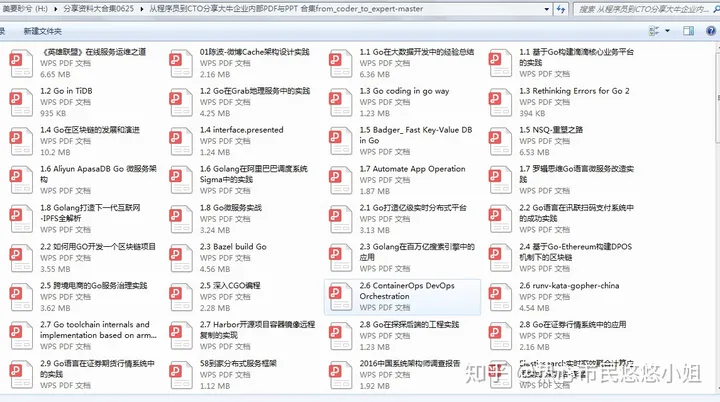Toggle the preview pane icon
Screen dimensions: 720x402
[x=688, y=31]
